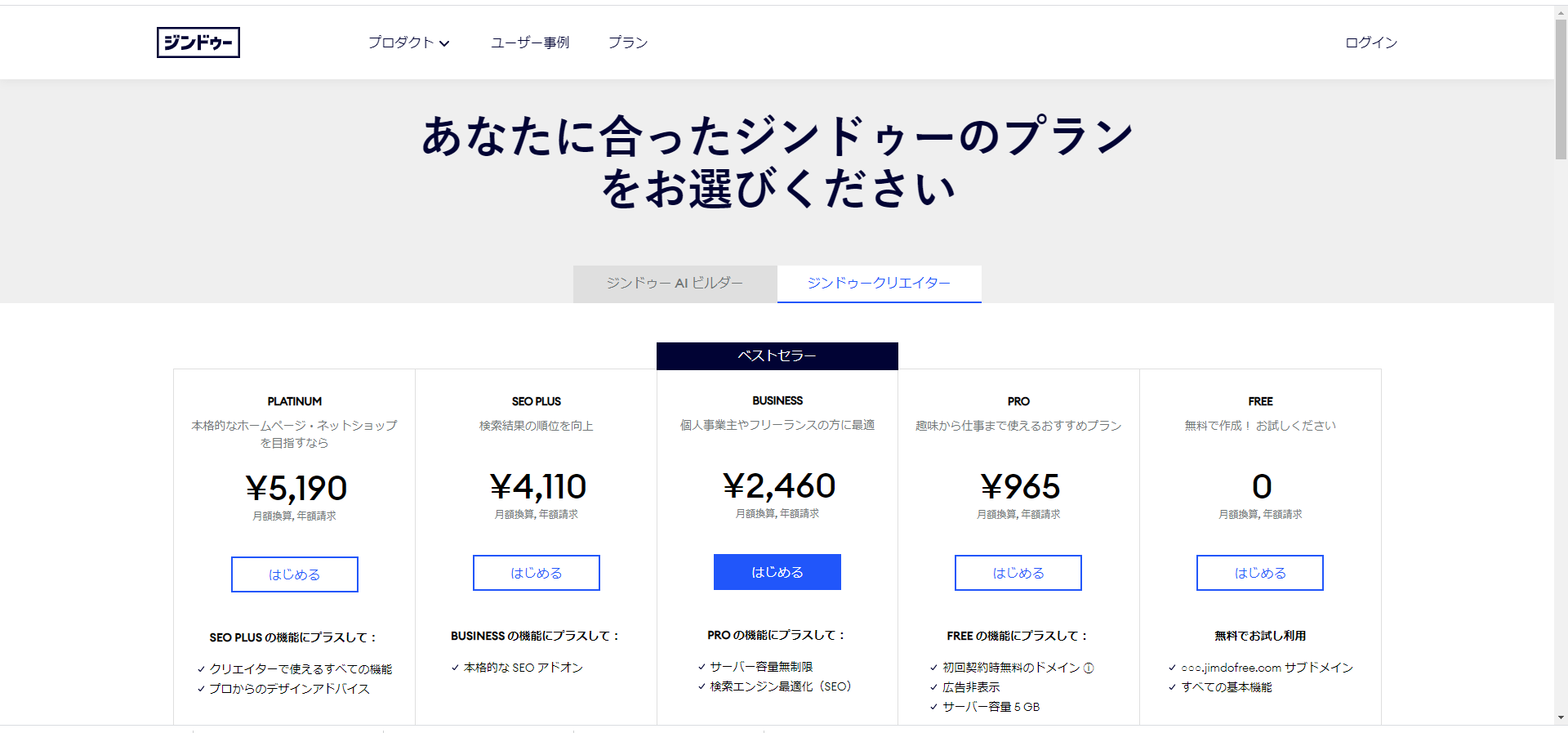Start the BUSINESS plan with はじめる
This screenshot has height=733, width=1568.
point(777,572)
